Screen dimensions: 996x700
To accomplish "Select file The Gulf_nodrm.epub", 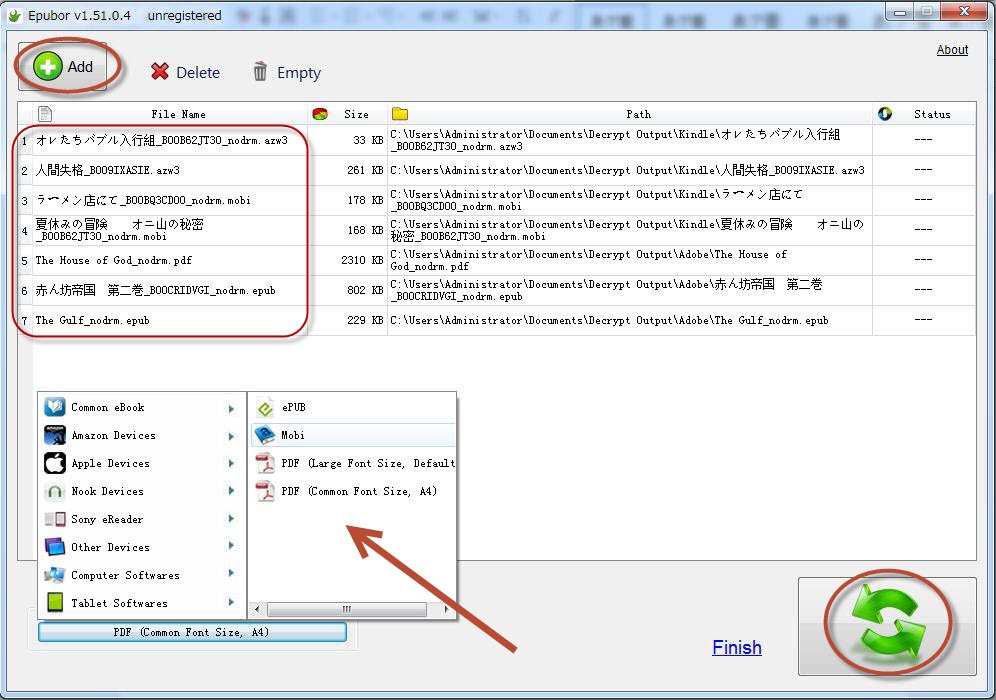I will [92, 320].
